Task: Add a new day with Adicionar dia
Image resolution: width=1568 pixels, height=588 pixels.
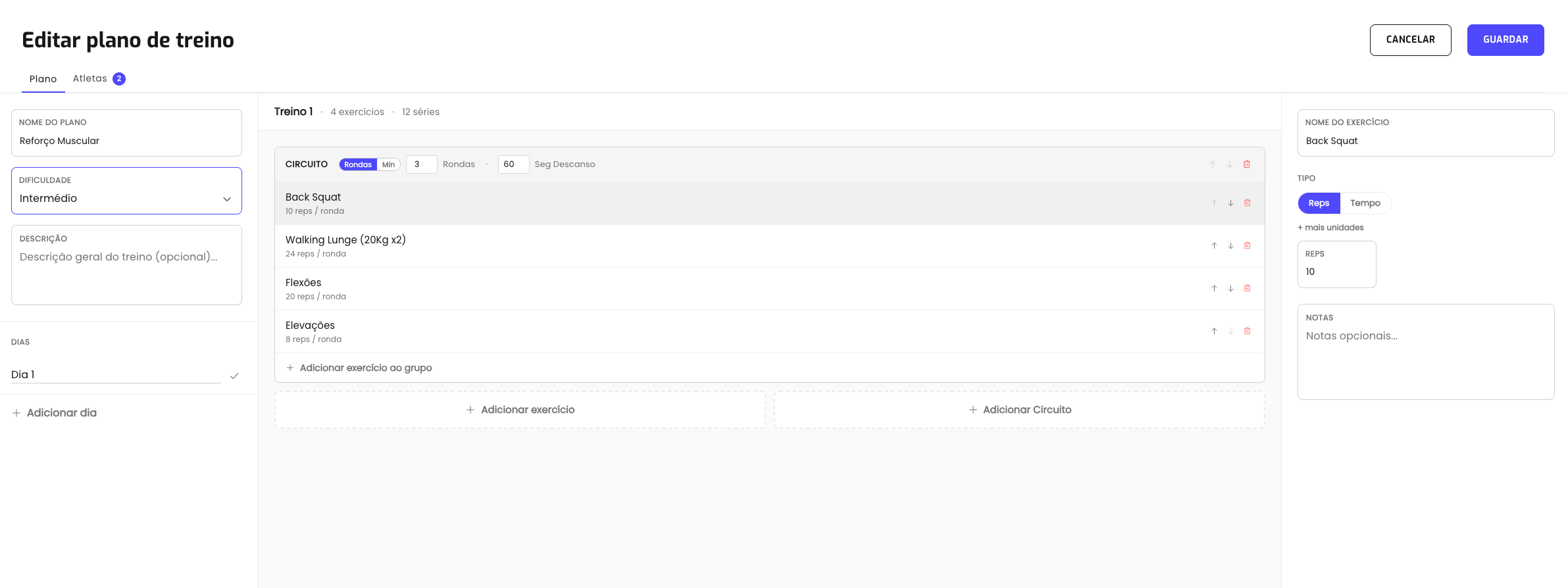Action: coord(55,413)
